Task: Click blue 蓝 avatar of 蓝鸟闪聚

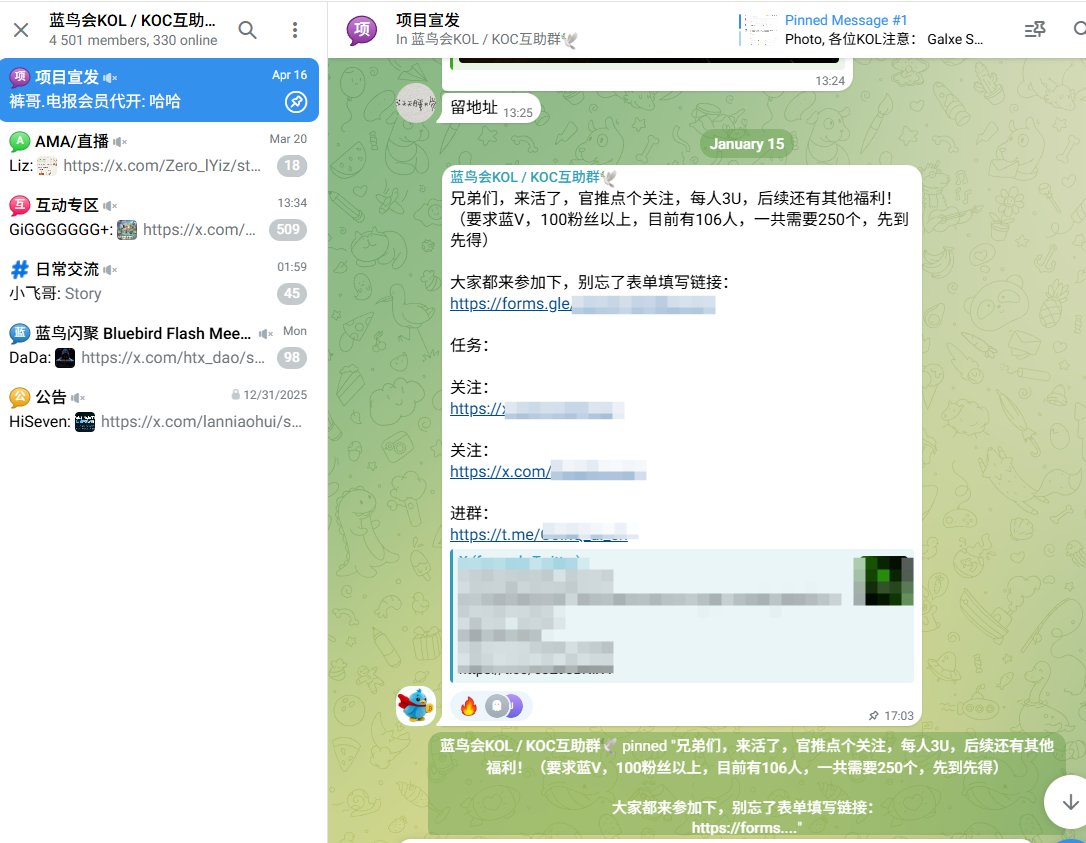Action: [x=19, y=333]
